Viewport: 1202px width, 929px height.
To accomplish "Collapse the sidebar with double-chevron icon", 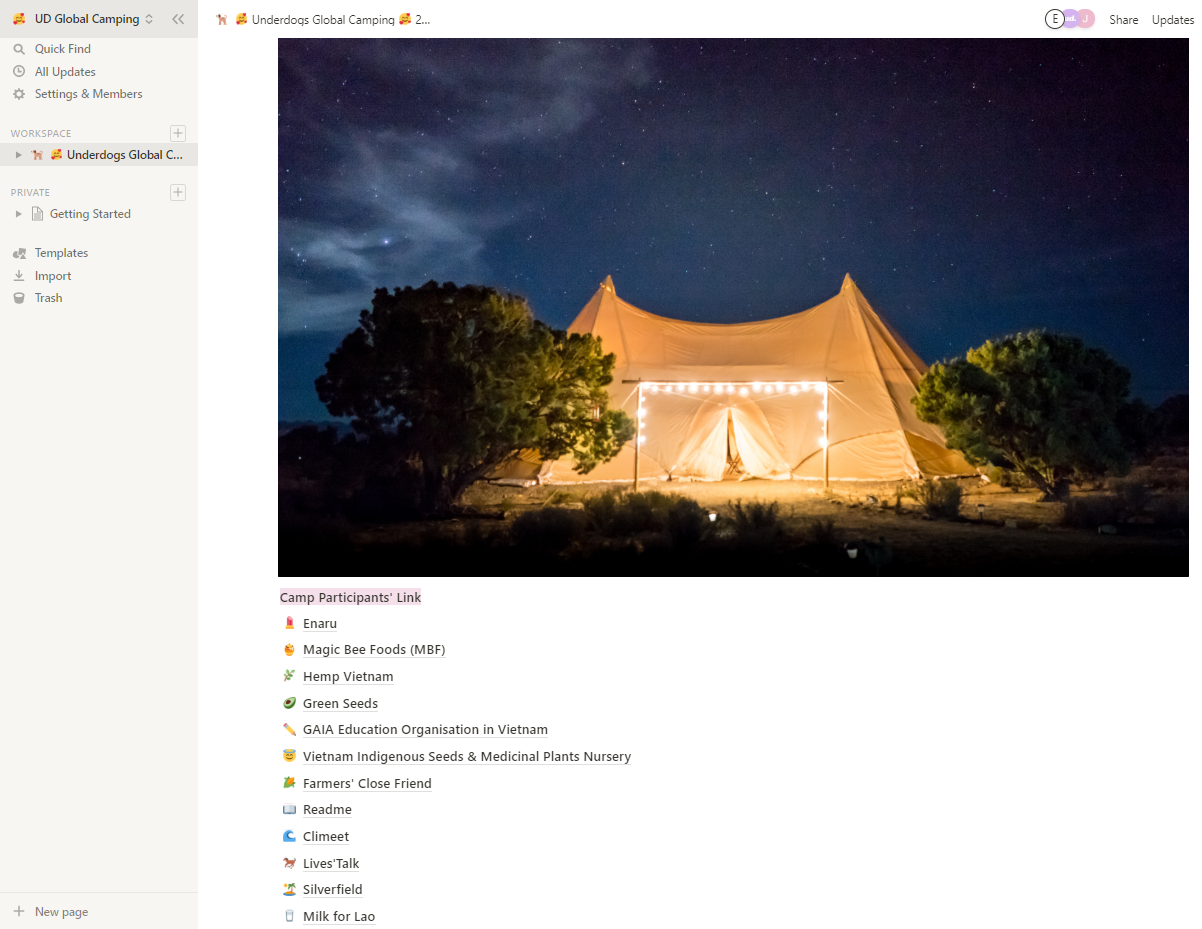I will [x=178, y=19].
